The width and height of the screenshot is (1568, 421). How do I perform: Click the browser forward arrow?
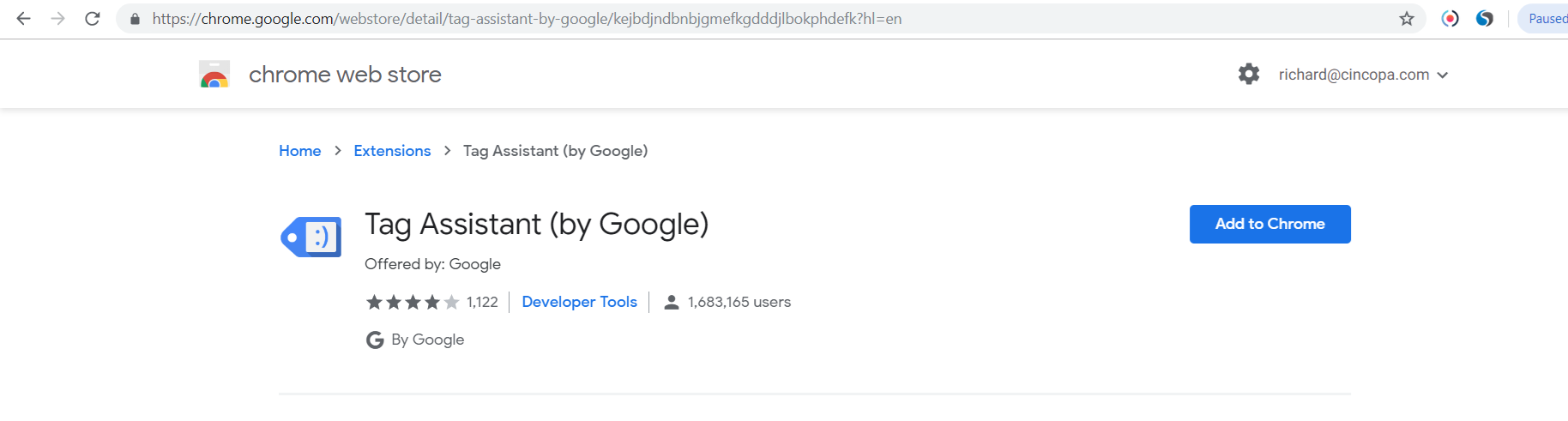click(57, 19)
